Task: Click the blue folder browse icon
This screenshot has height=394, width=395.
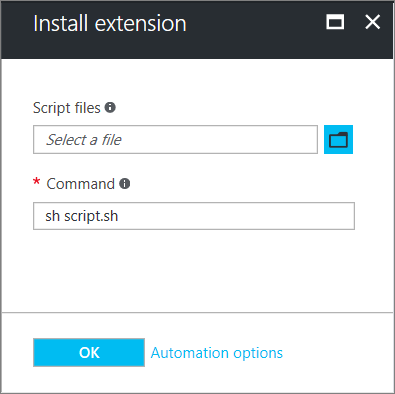Action: 338,140
